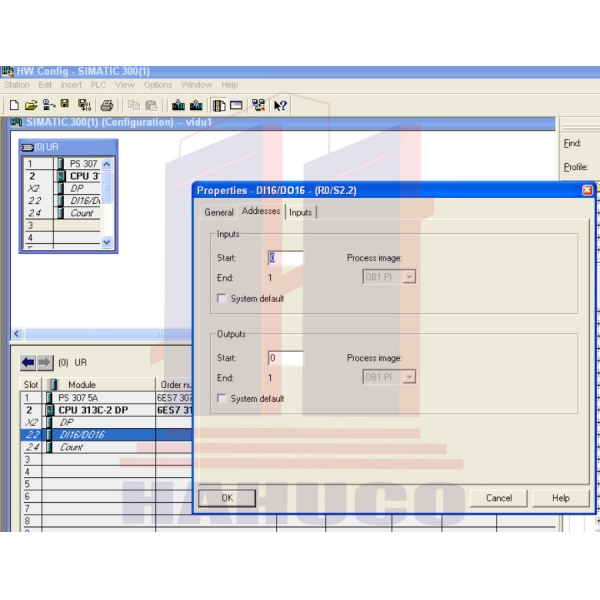
Task: Toggle System default under Outputs
Action: point(222,398)
